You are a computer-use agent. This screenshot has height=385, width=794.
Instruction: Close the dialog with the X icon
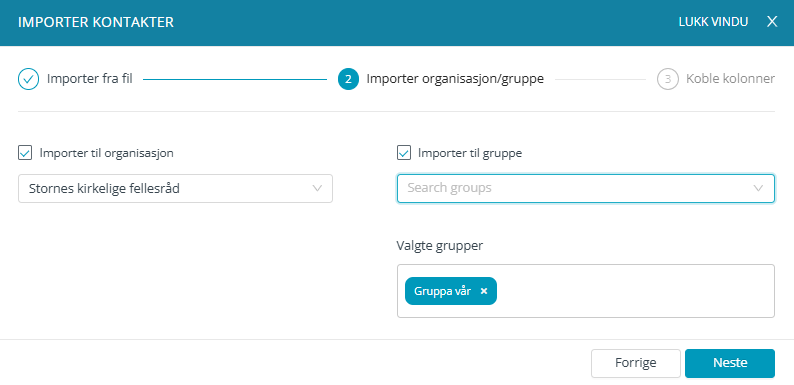(x=772, y=22)
